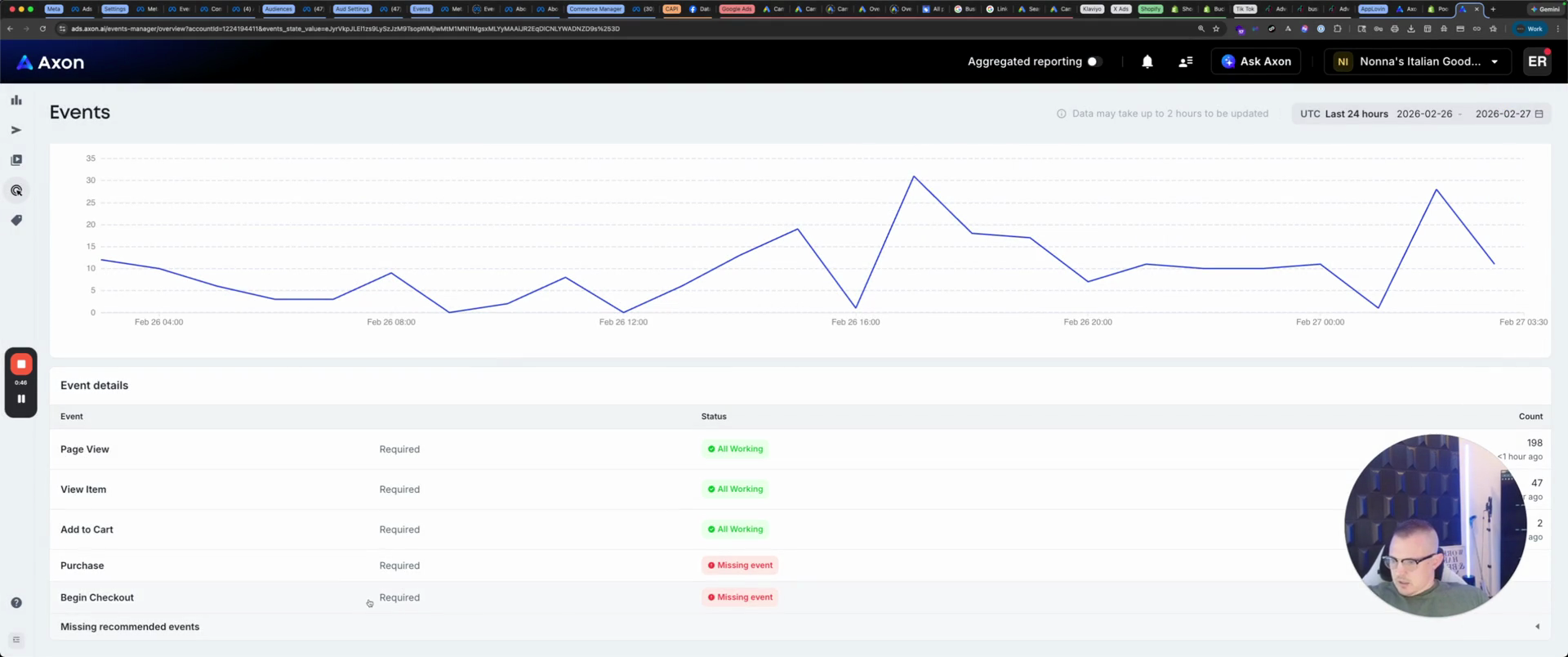Click the Purchase event row

coord(82,565)
